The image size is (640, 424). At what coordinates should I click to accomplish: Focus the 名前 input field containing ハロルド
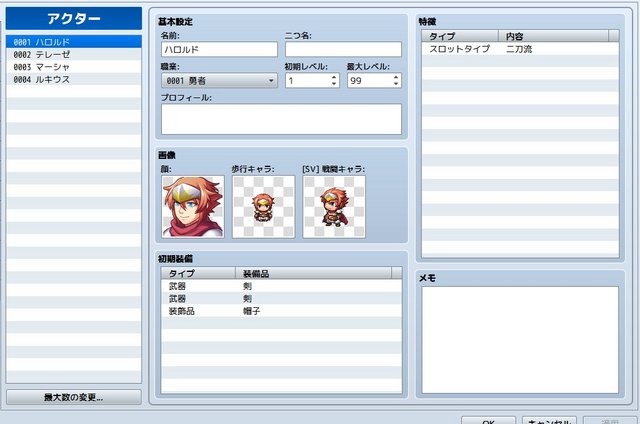coord(219,49)
